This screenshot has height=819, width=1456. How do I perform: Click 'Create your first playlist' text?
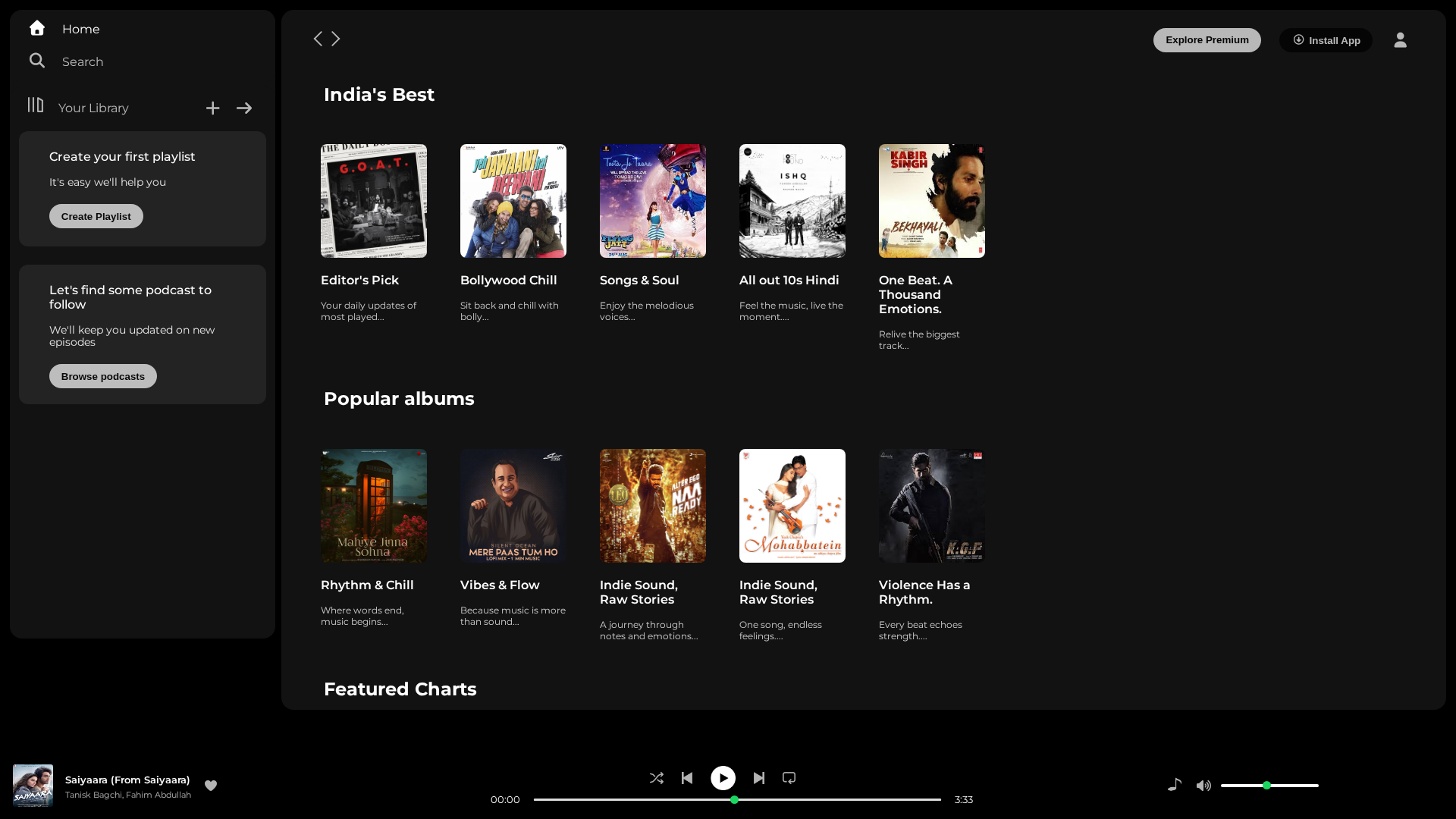pyautogui.click(x=122, y=156)
